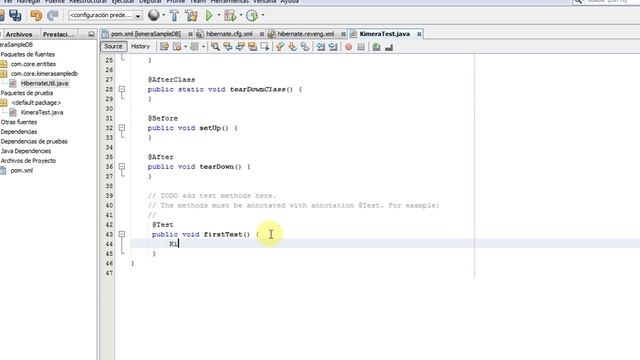Viewport: 640px width, 360px height.
Task: Collapse tearDownClass() code fold on line 28
Action: [x=122, y=89]
